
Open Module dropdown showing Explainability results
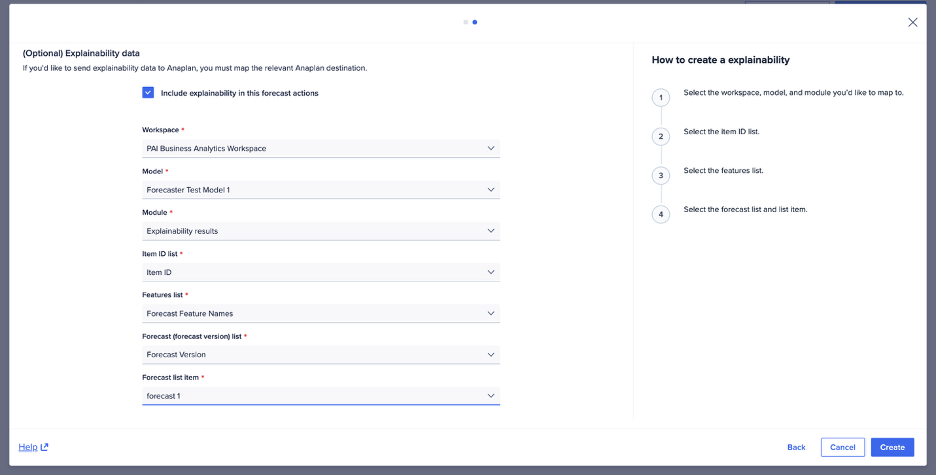pyautogui.click(x=320, y=231)
